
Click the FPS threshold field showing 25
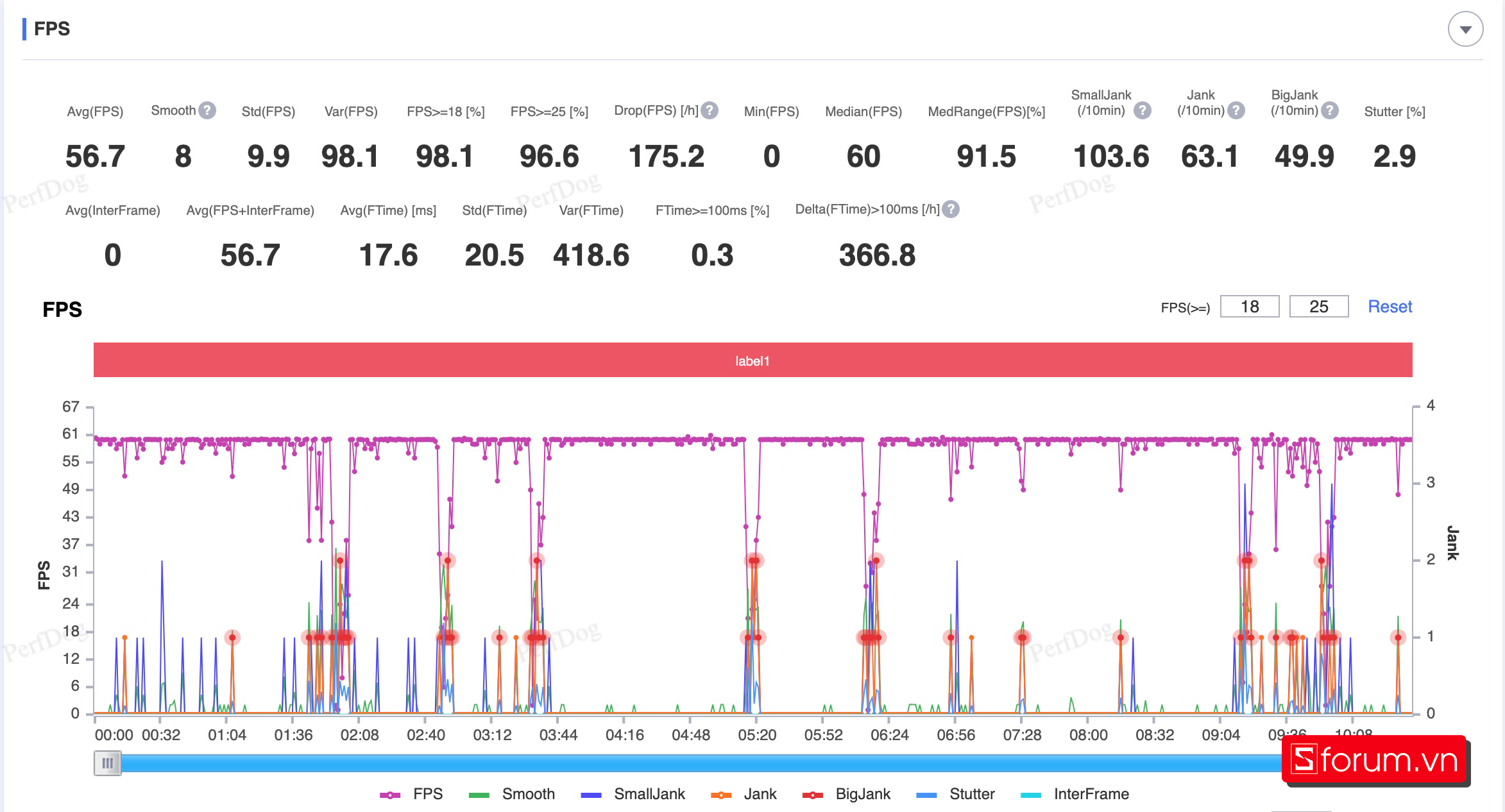click(1319, 307)
